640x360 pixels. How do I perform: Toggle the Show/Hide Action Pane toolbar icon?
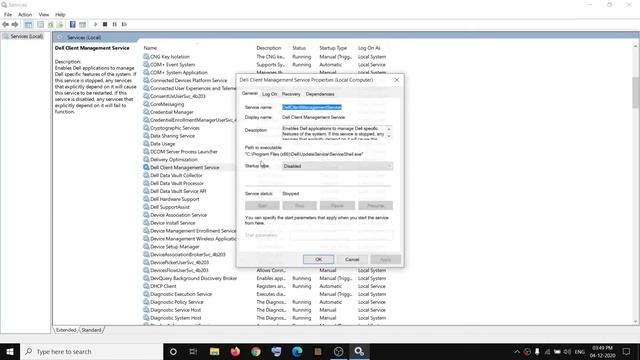click(x=82, y=24)
